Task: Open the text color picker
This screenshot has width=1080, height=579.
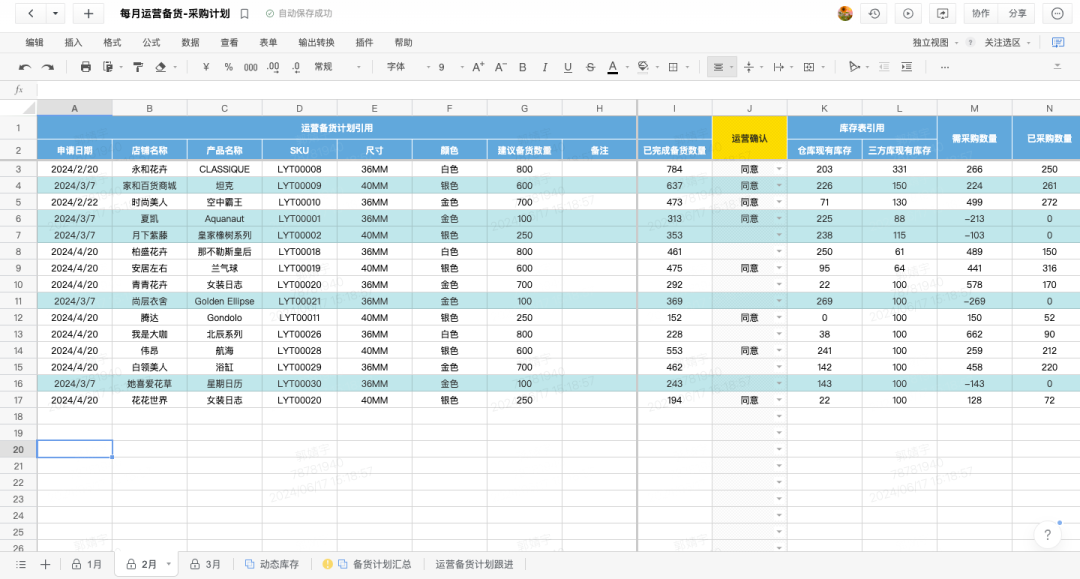Action: click(x=612, y=67)
